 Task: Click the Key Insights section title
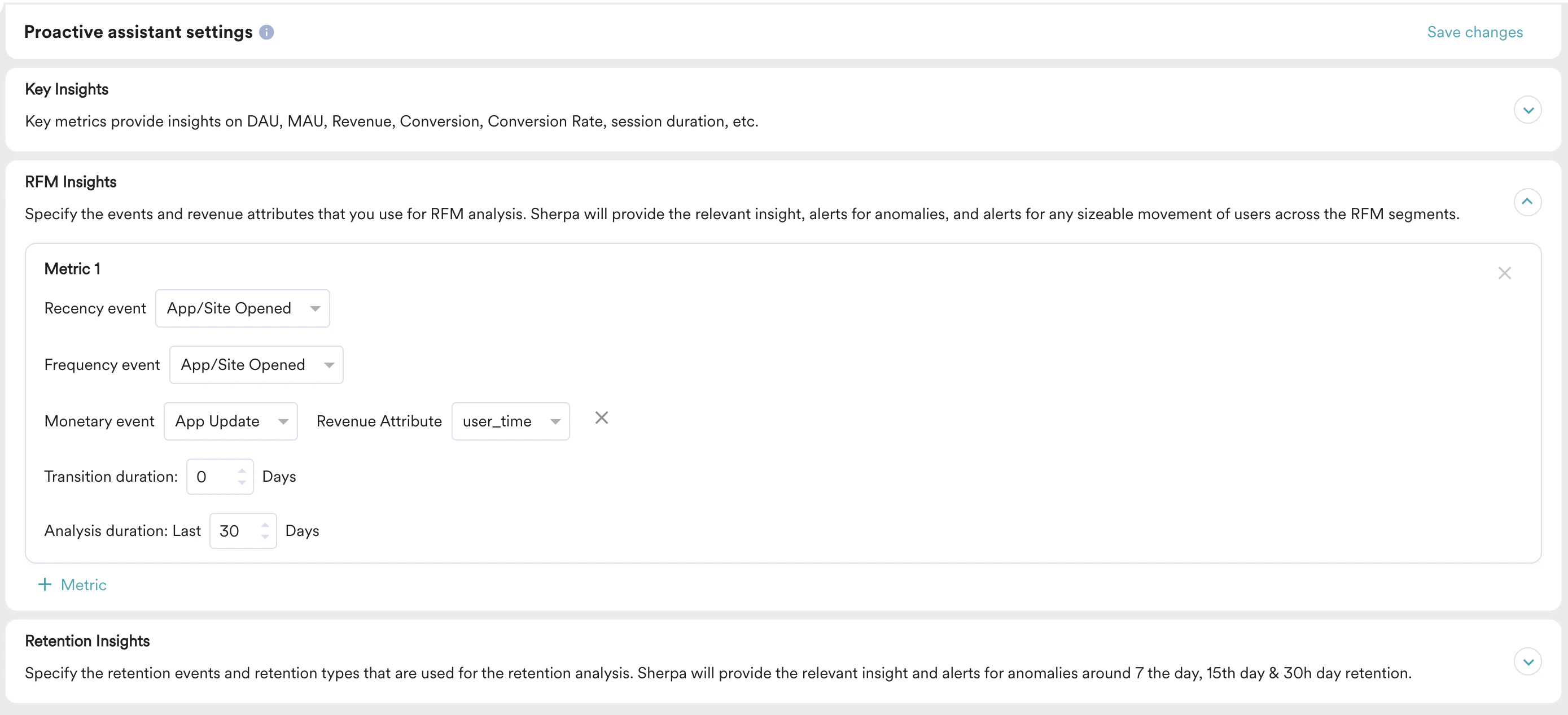pos(67,89)
